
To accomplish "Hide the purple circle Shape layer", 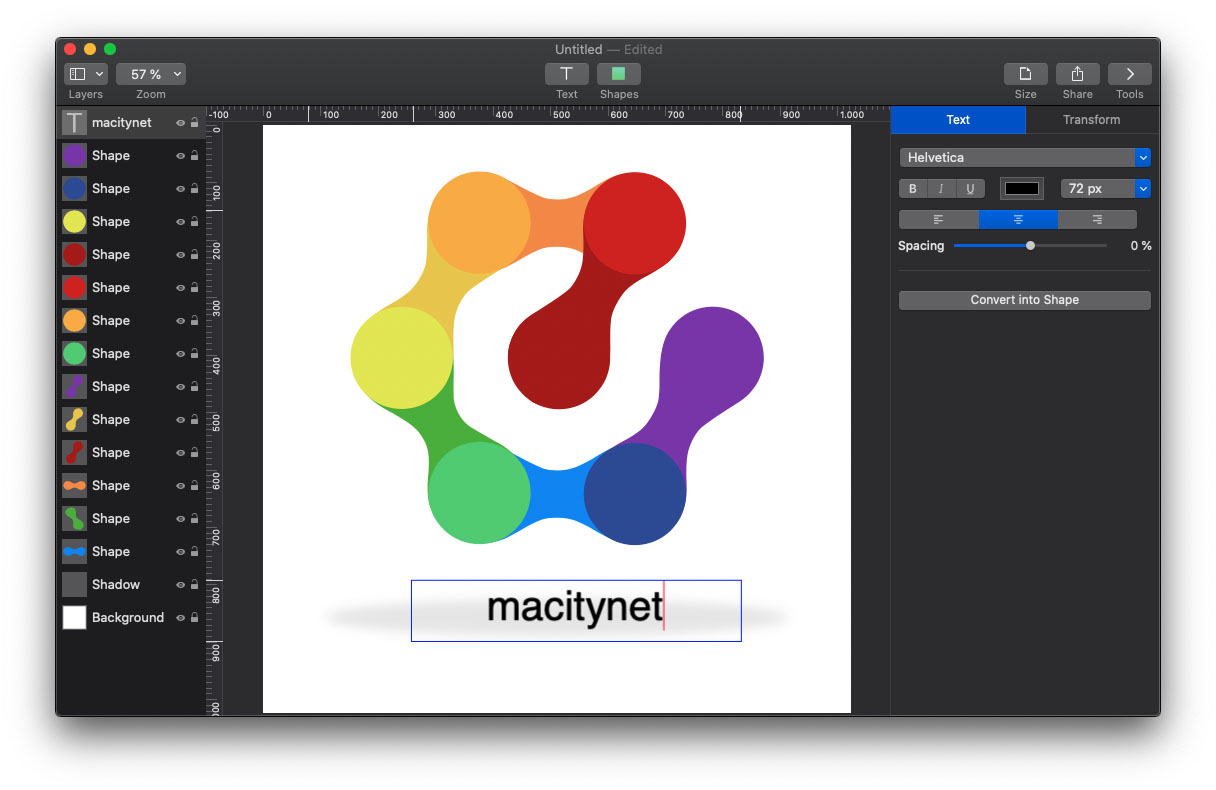I will (181, 156).
